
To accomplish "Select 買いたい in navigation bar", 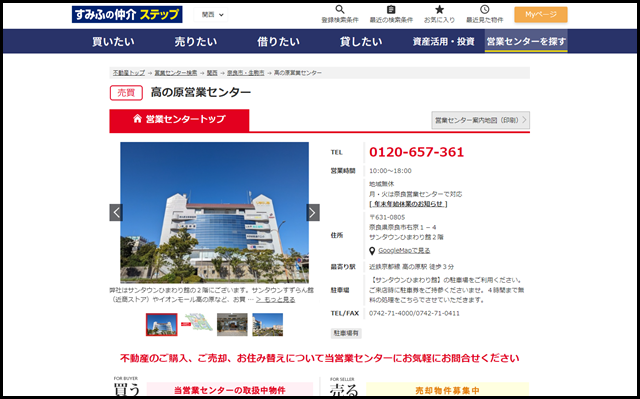I will pos(113,42).
